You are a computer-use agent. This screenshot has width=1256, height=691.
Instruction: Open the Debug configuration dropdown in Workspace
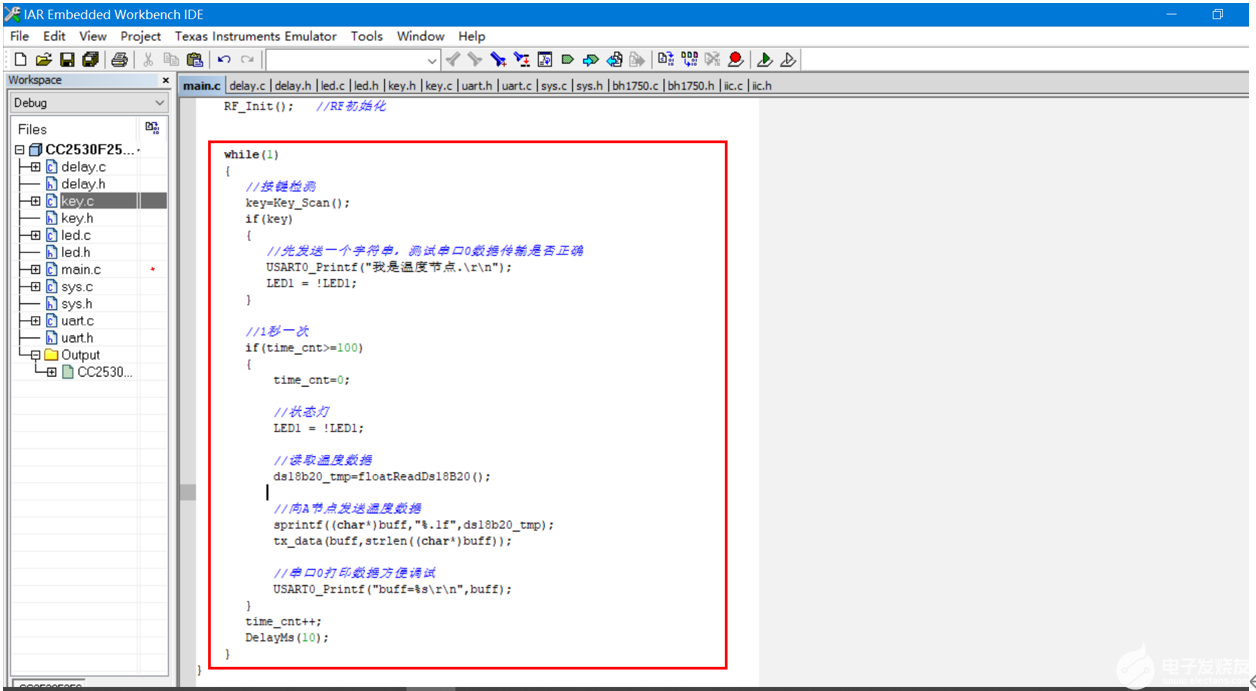pos(158,102)
